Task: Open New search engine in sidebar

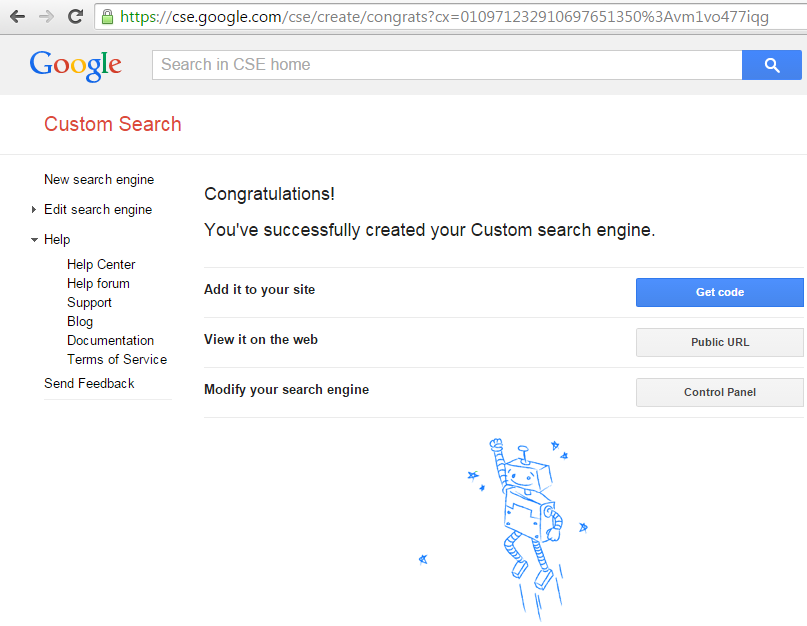Action: 99,180
